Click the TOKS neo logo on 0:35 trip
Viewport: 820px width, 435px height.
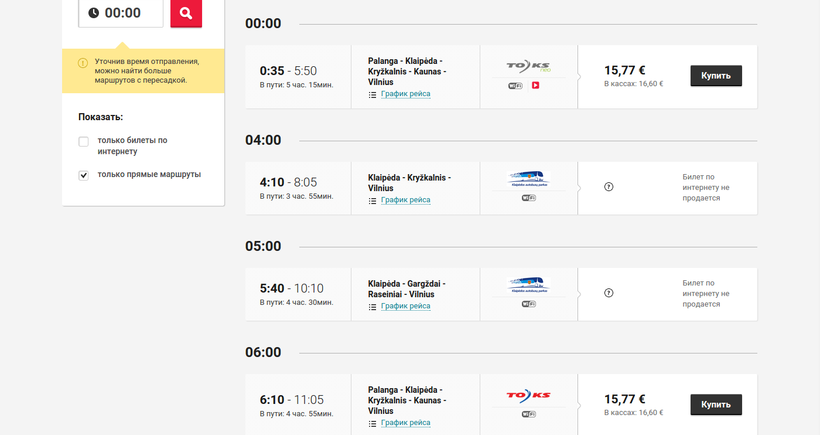pyautogui.click(x=529, y=67)
